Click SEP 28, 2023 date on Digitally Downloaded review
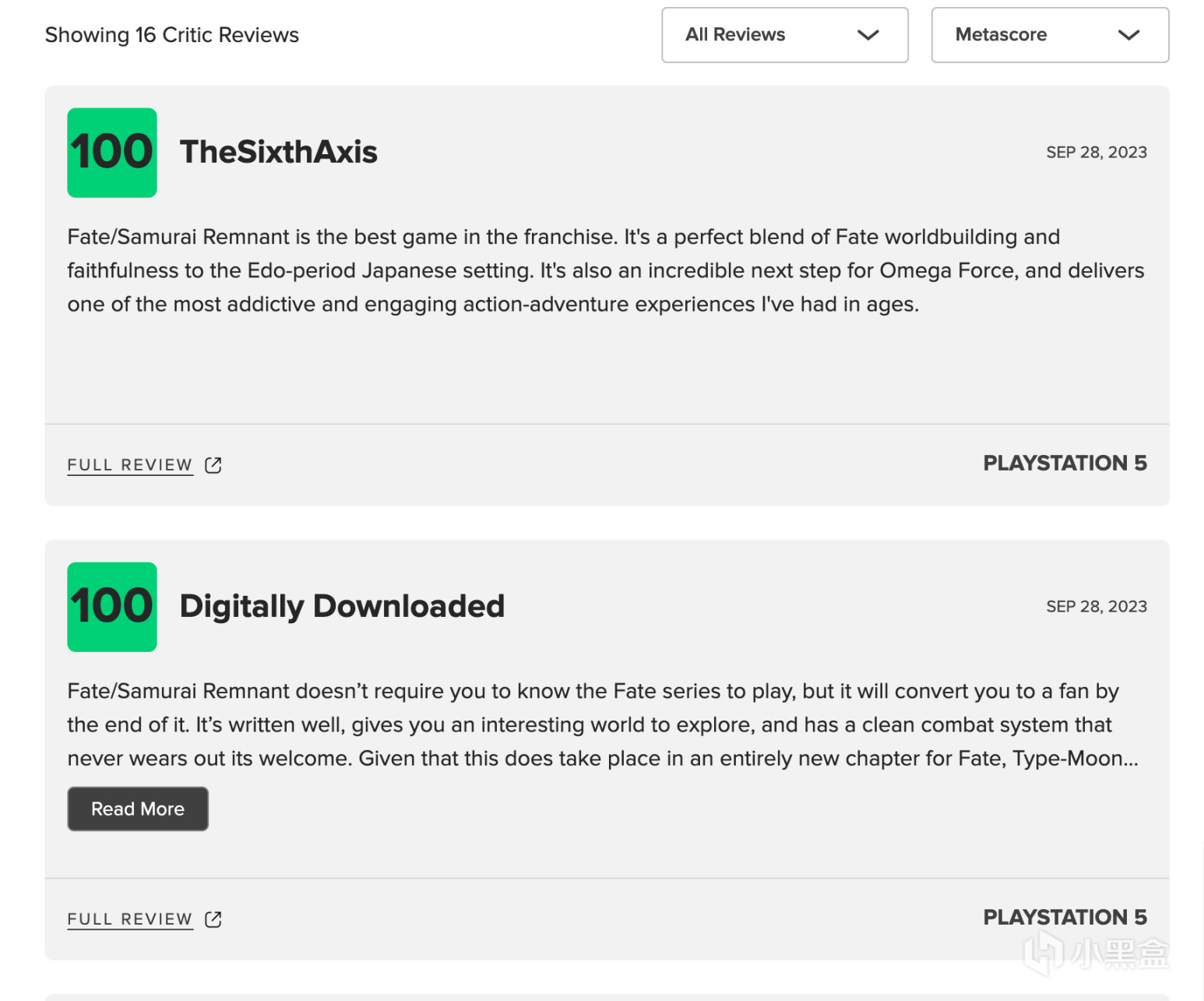The image size is (1204, 1001). (1097, 606)
